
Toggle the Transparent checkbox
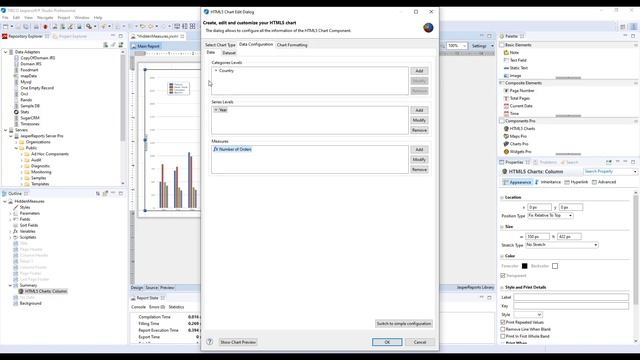click(503, 276)
